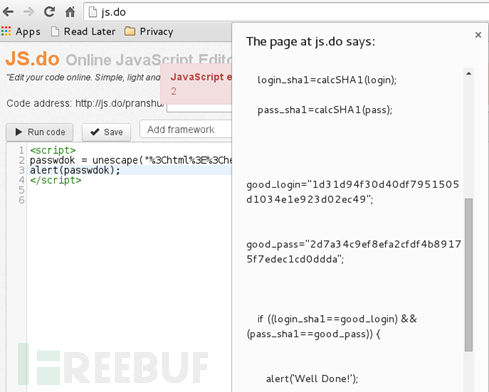Click the passwdok = unescape code line
489x392 pixels.
click(x=131, y=160)
